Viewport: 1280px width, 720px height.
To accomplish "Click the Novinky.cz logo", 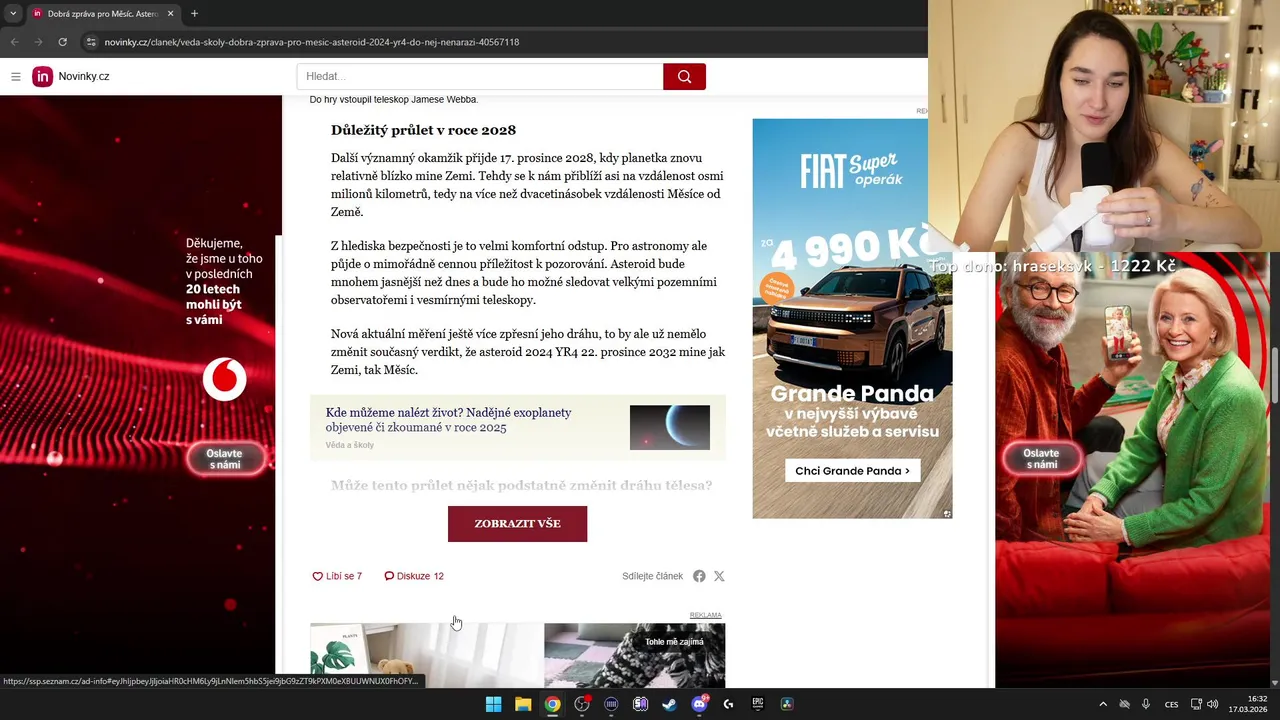I will [71, 77].
